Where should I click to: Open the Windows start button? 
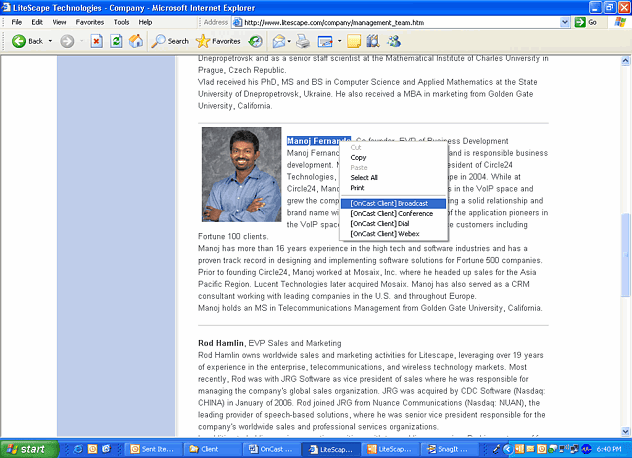[30, 449]
